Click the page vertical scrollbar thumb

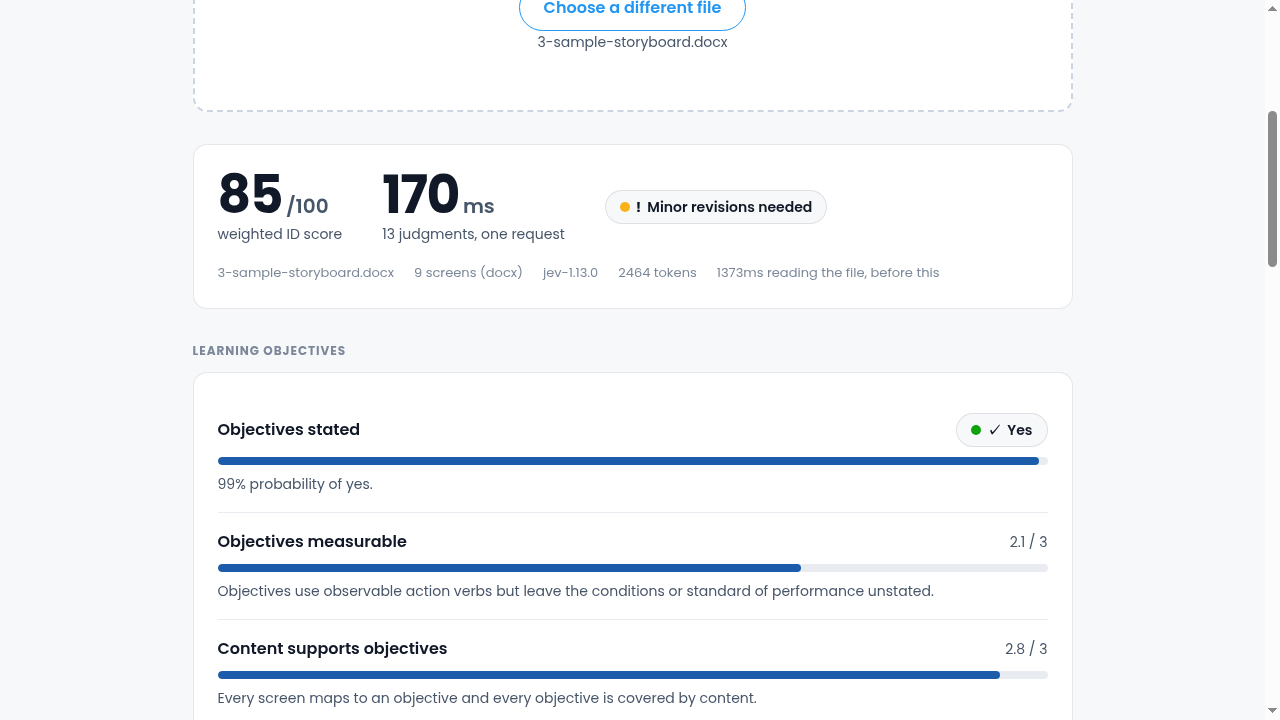tap(1272, 189)
